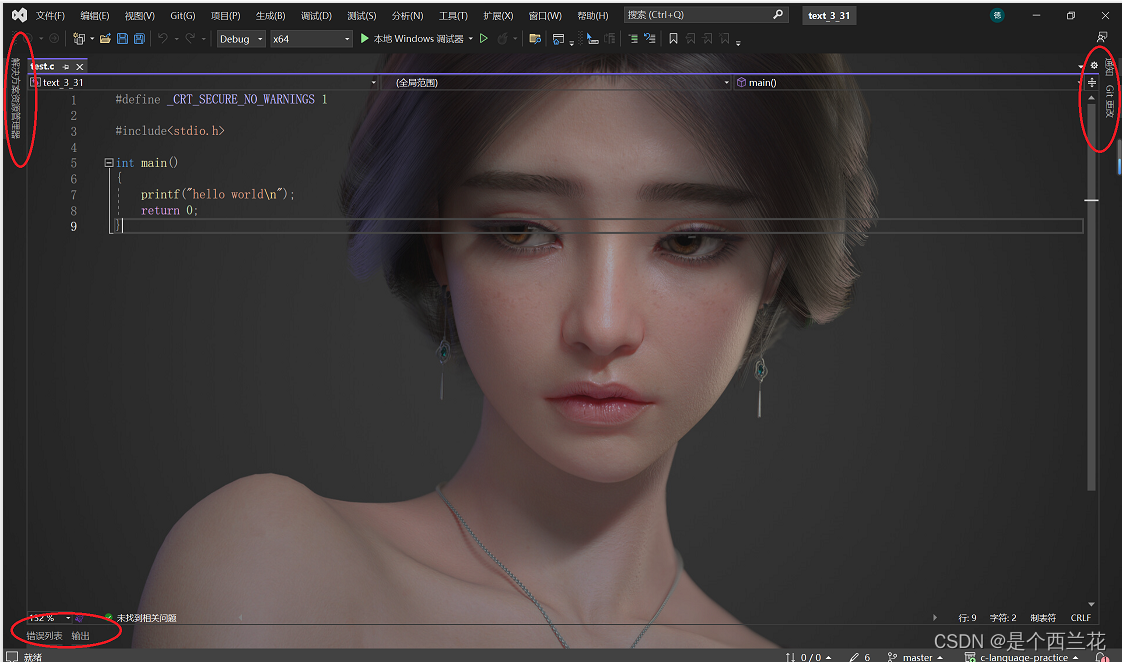Open the 文件(F) menu

(50, 15)
